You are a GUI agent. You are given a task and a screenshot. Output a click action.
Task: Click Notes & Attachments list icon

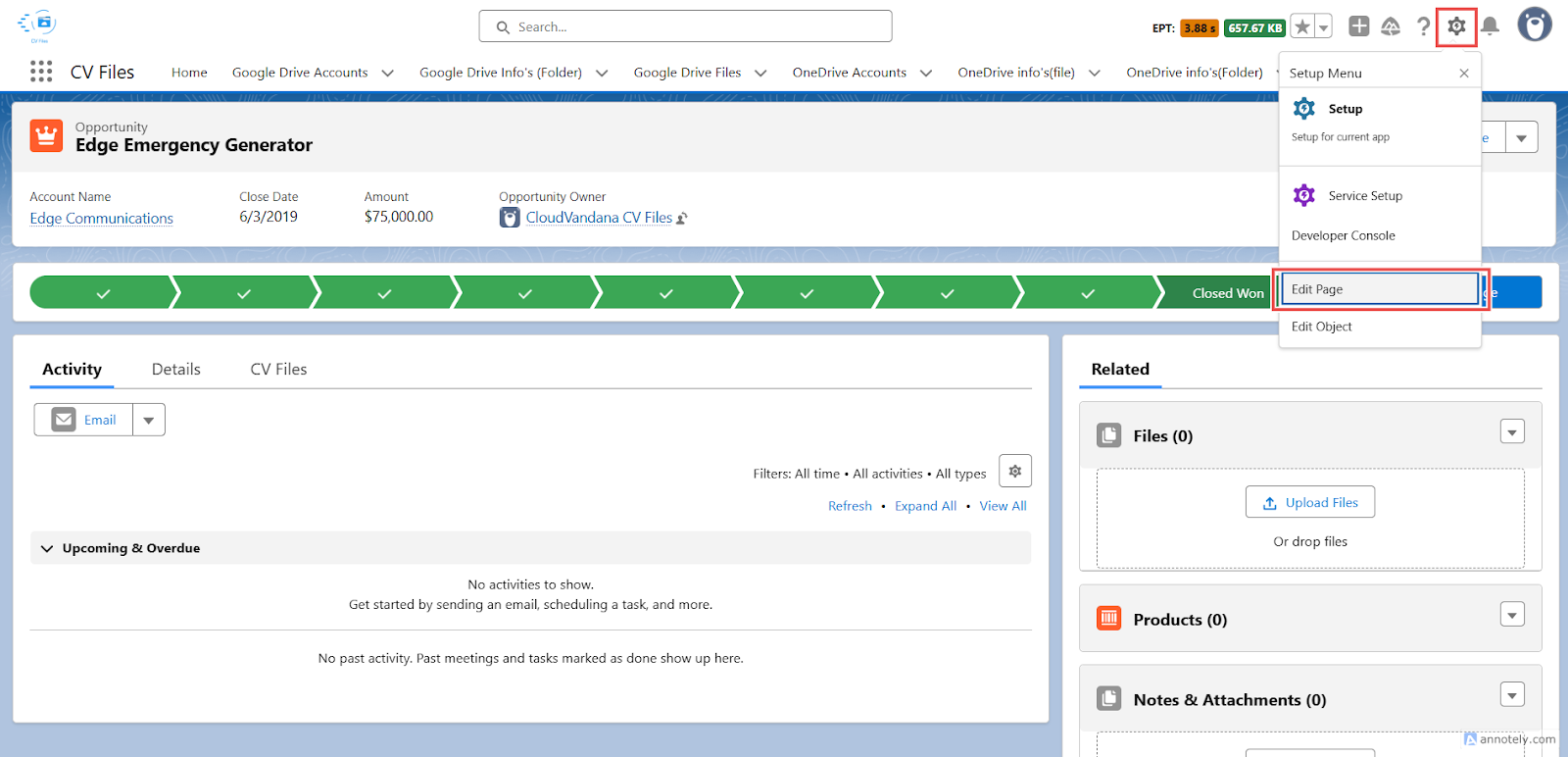[1109, 698]
